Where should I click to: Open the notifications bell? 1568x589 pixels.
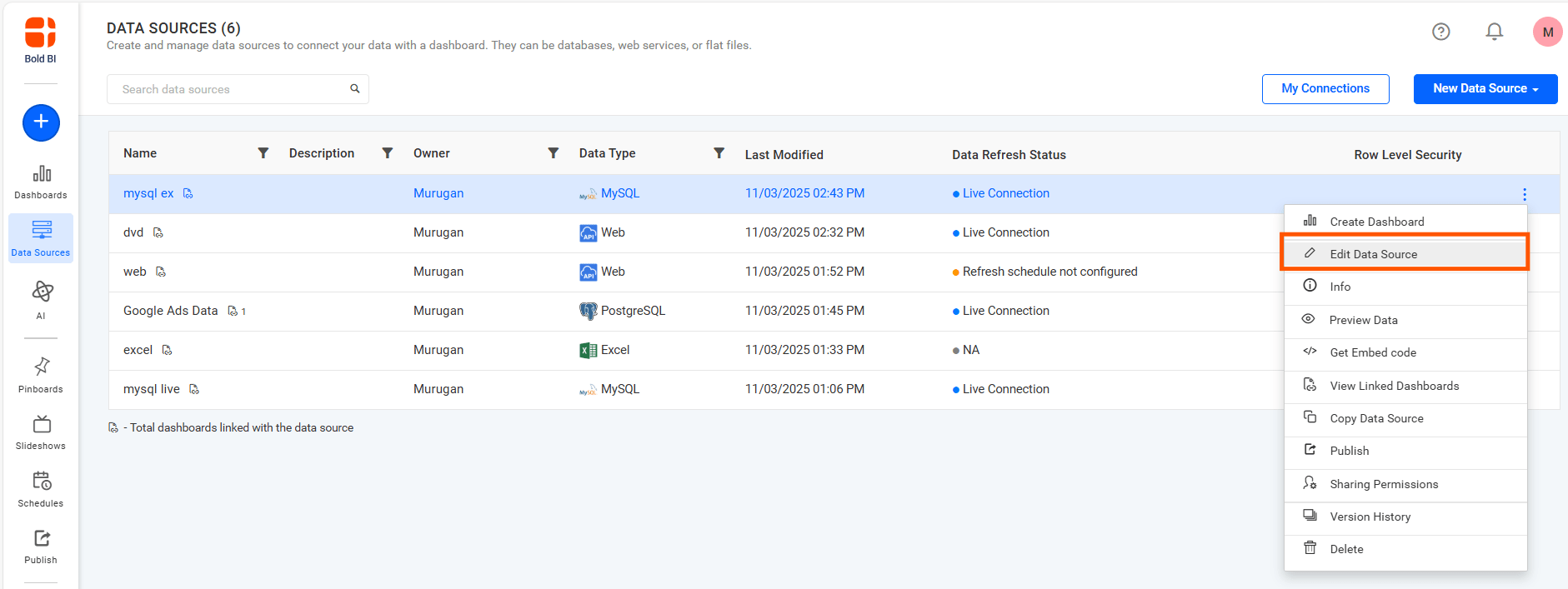point(1495,32)
